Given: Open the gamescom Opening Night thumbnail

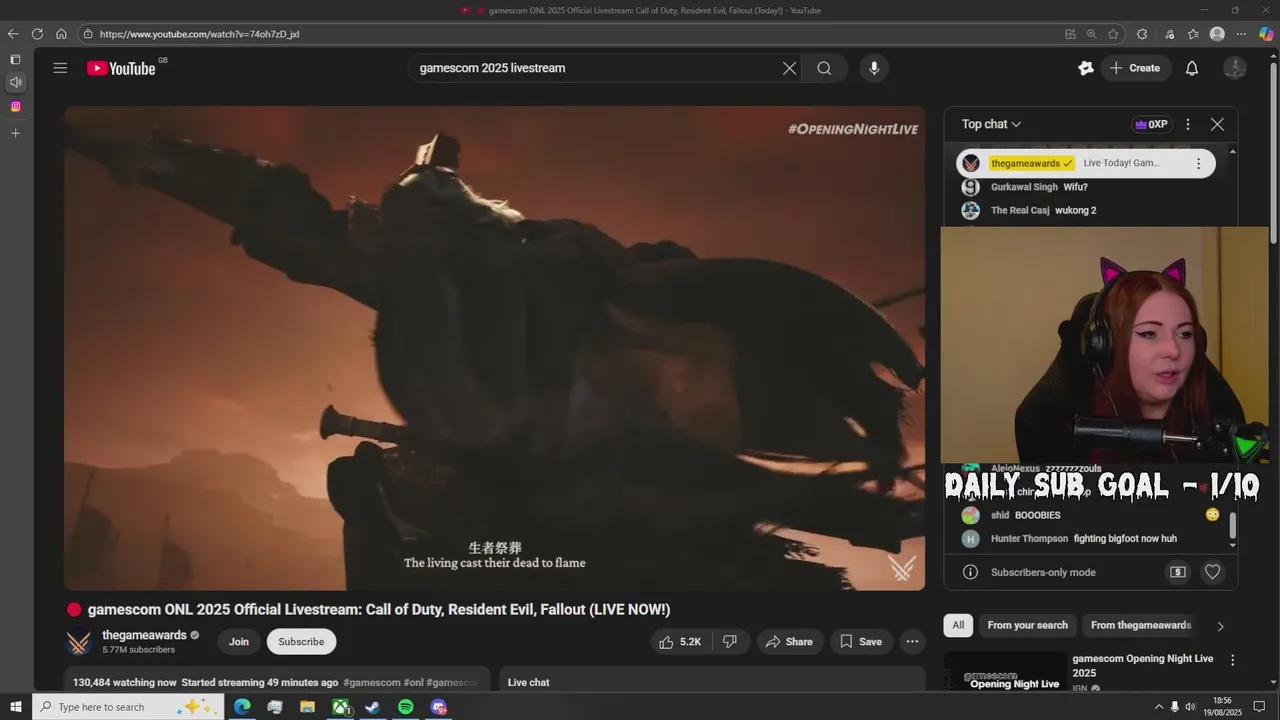Looking at the screenshot, I should coord(1005,670).
